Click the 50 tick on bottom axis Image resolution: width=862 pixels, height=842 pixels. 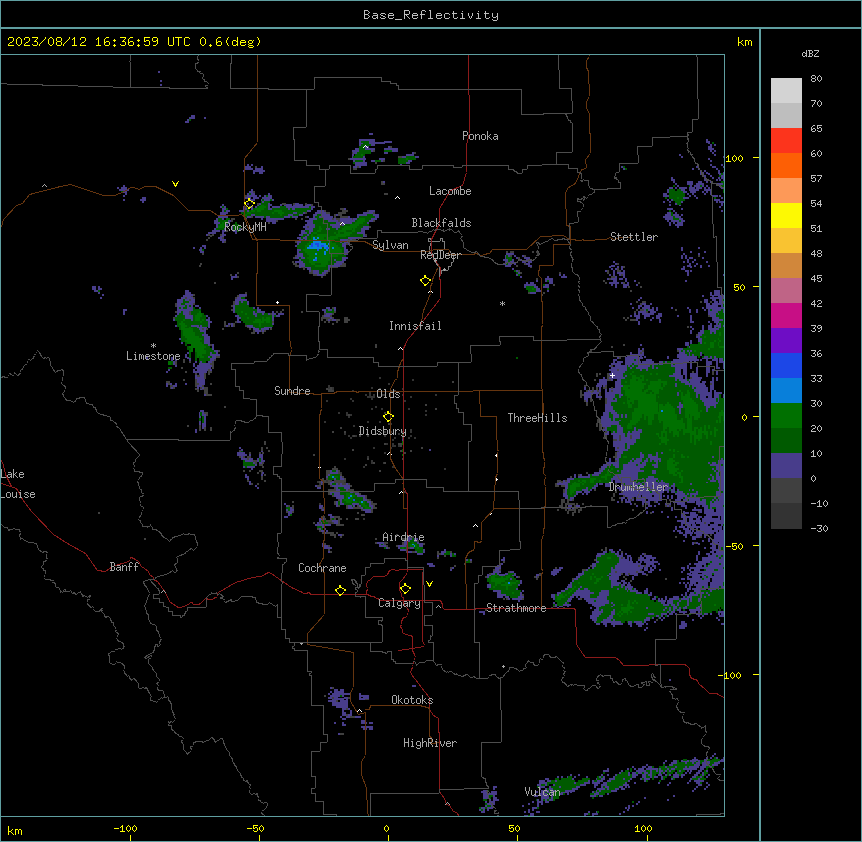(x=515, y=828)
